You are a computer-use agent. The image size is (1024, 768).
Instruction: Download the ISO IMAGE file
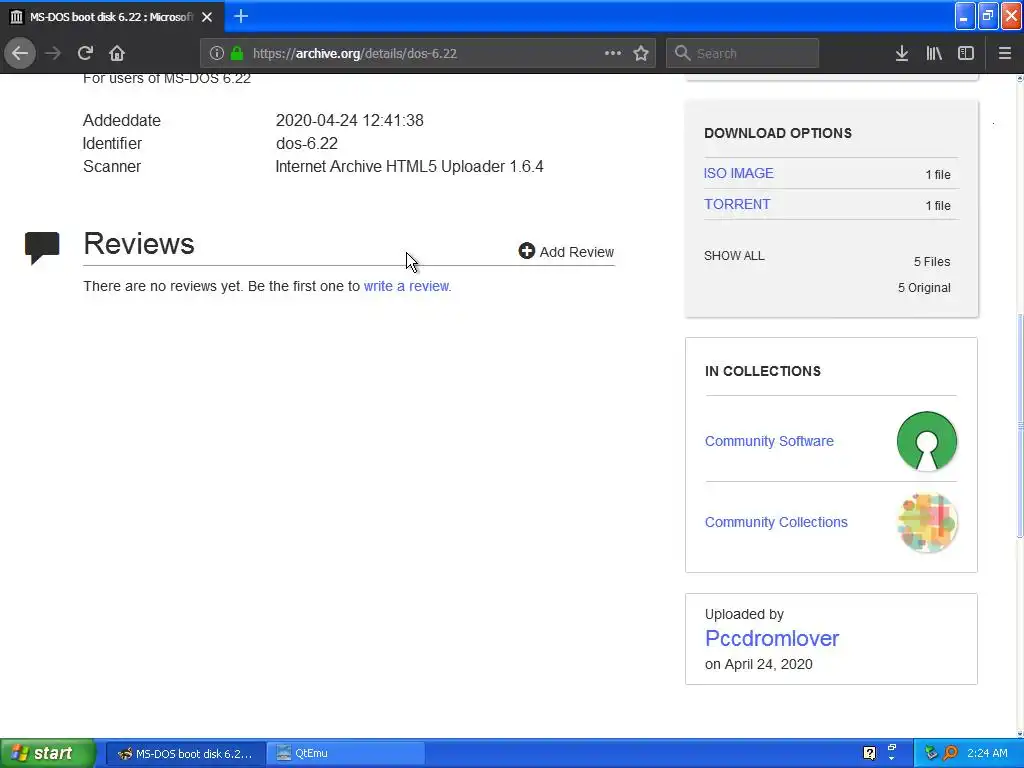(739, 173)
